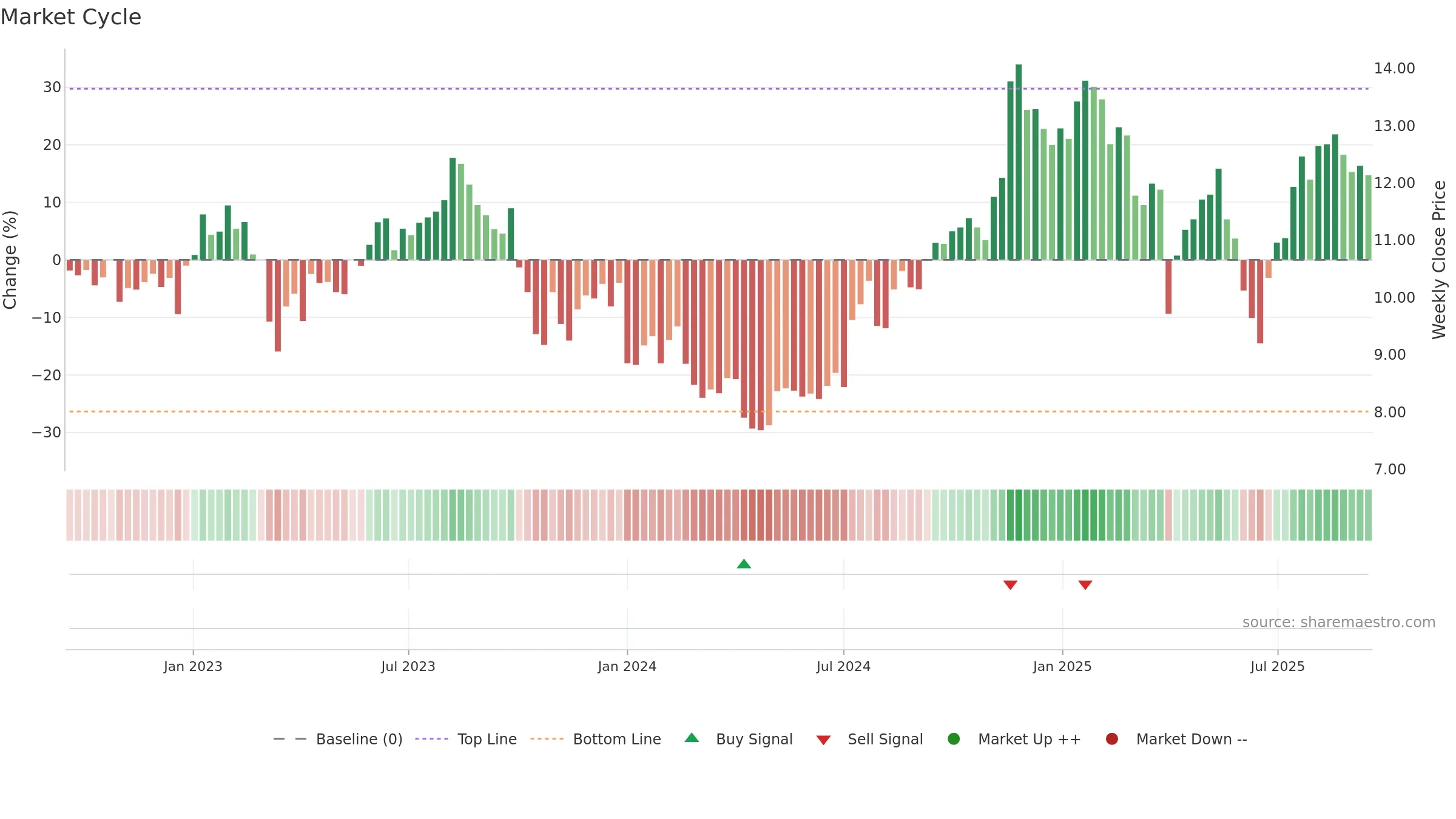Toggle the Sell Signal legend entry
This screenshot has height=819, width=1456.
[869, 739]
